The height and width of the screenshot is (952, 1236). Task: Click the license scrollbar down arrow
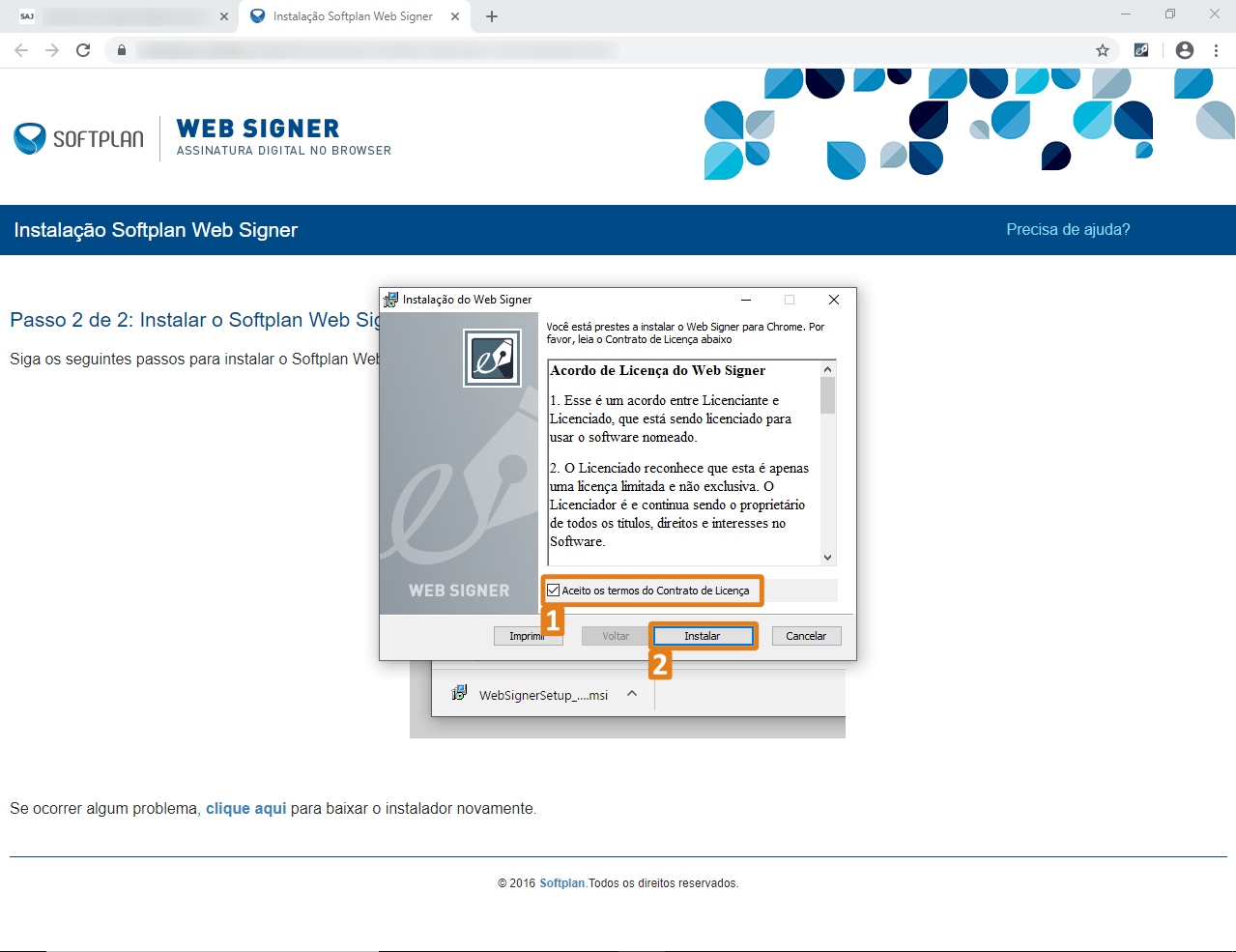click(827, 558)
